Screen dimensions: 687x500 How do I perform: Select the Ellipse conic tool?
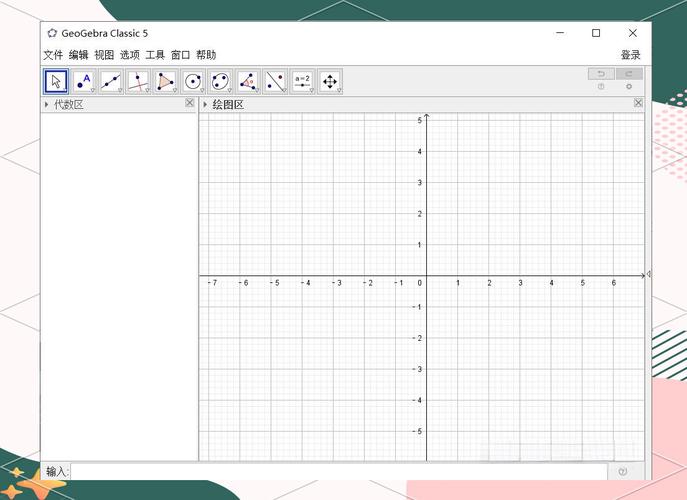[220, 81]
